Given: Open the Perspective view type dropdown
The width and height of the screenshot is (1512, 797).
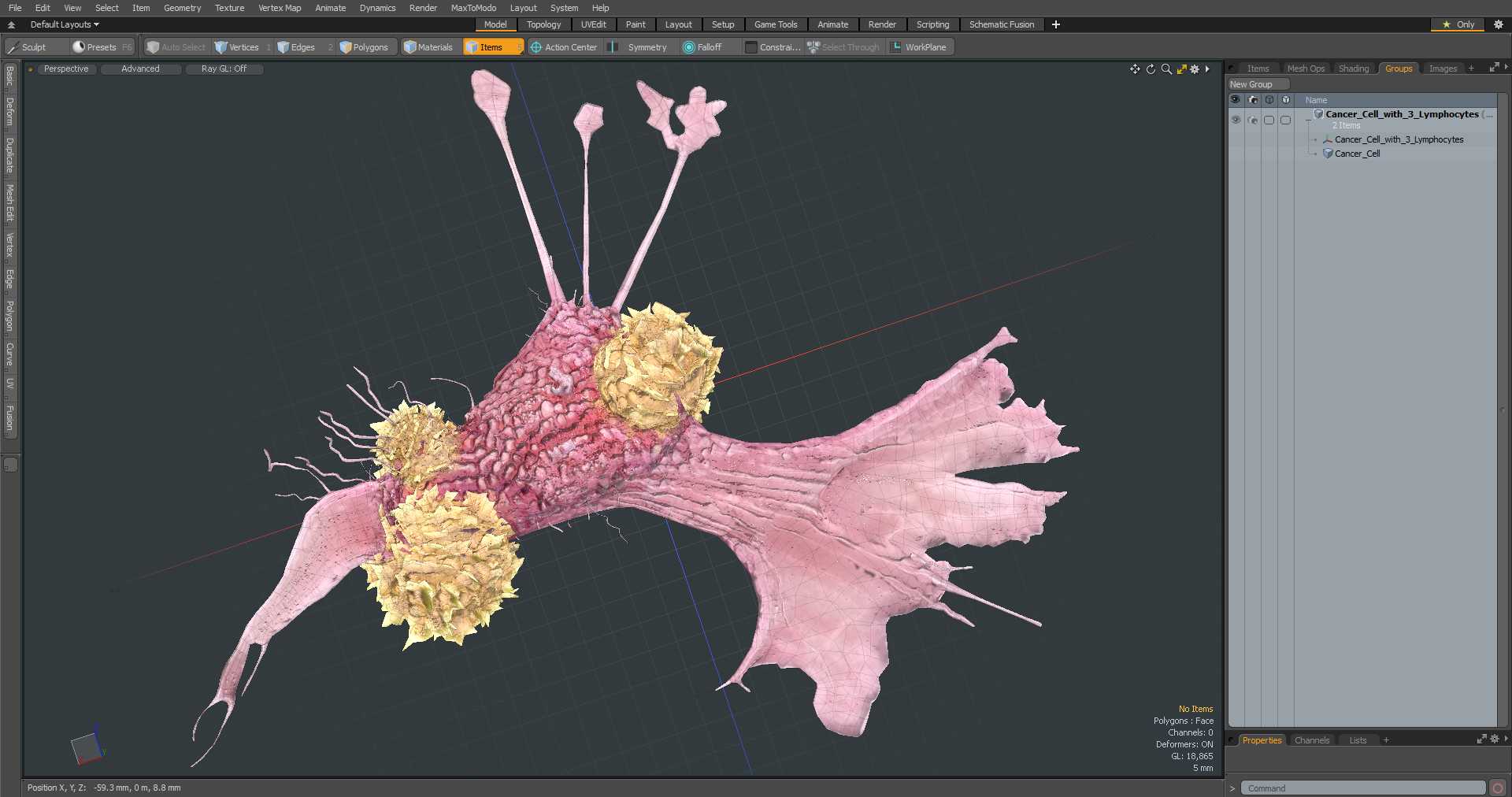Looking at the screenshot, I should (x=66, y=69).
